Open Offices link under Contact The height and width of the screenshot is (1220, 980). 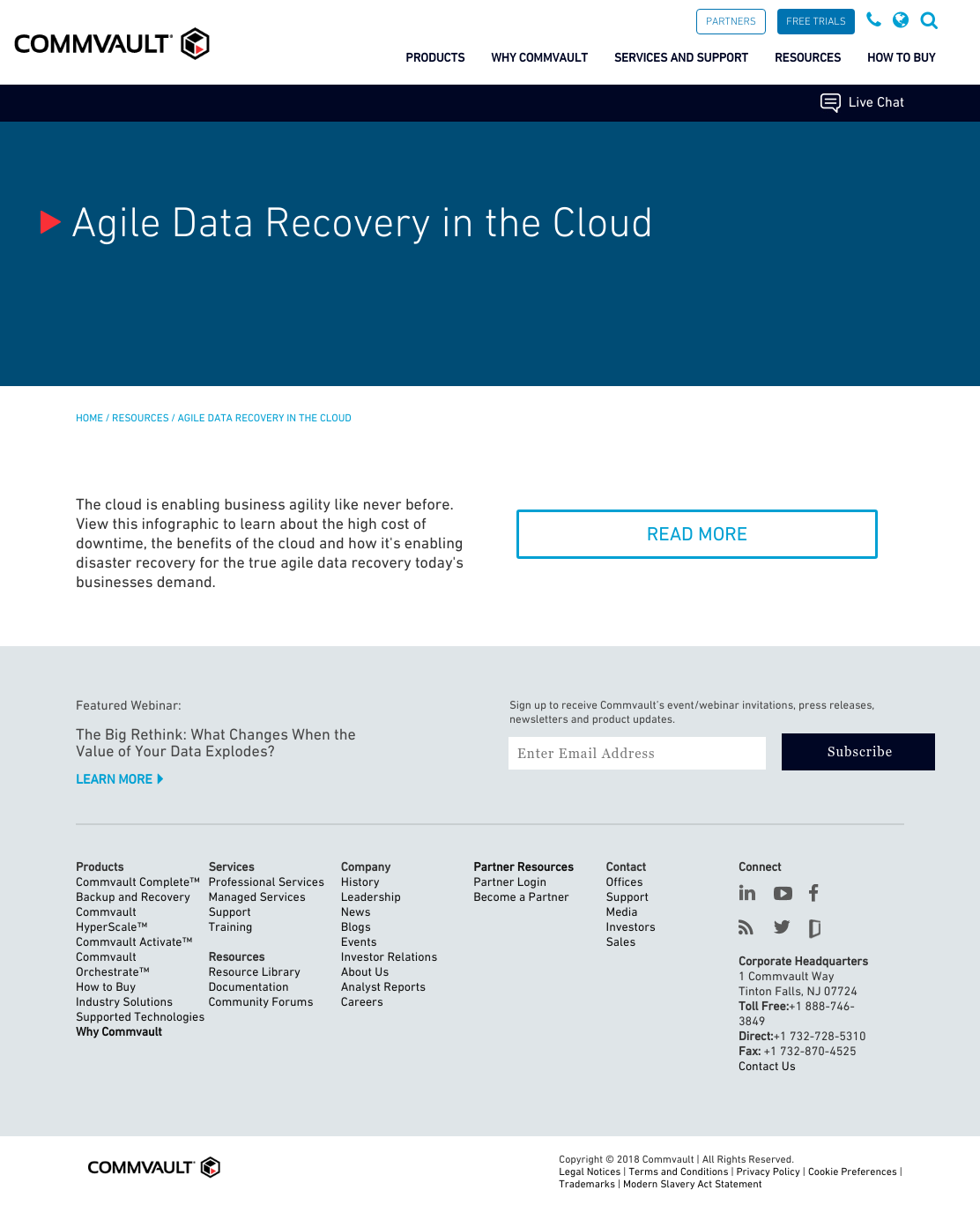[x=625, y=882]
